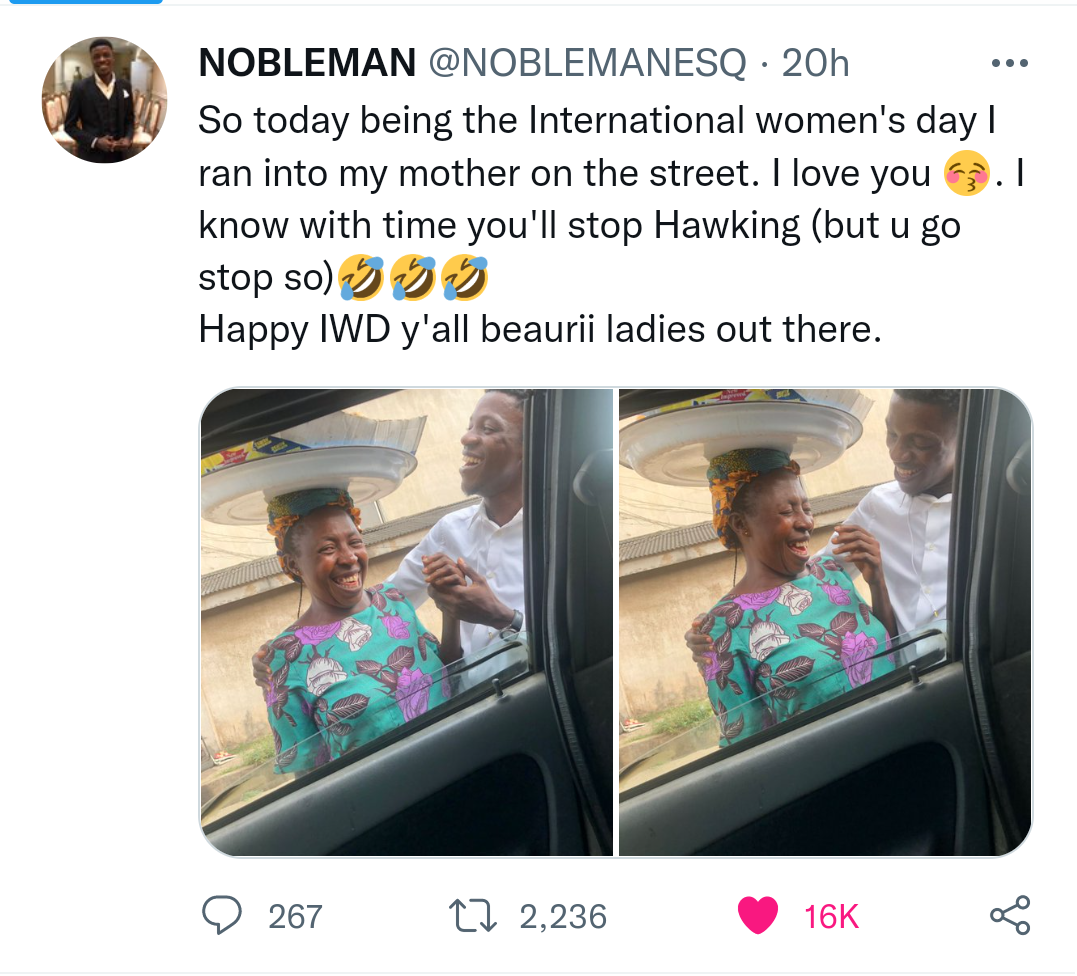Open the tweet via the 20h timestamp
This screenshot has width=1077, height=976.
point(815,64)
